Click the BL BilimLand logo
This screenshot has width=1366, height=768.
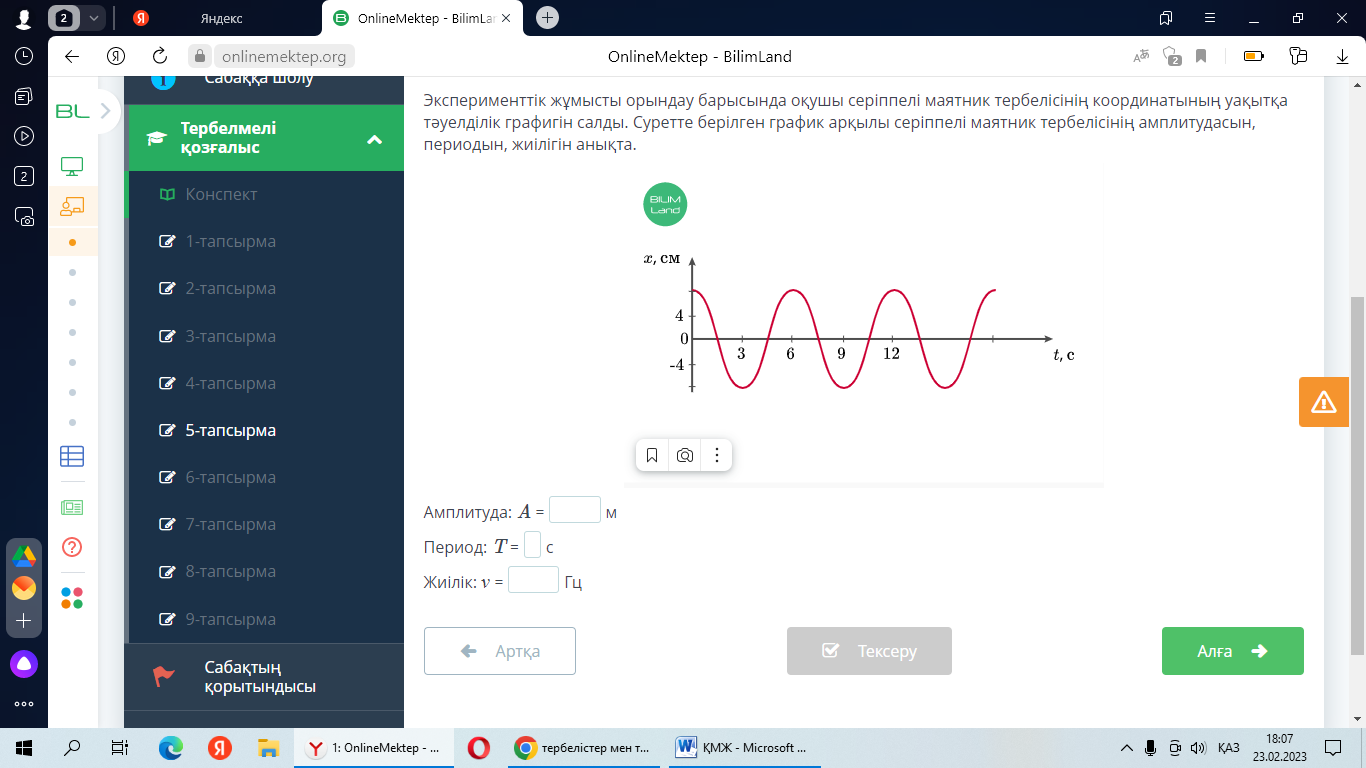coord(72,112)
